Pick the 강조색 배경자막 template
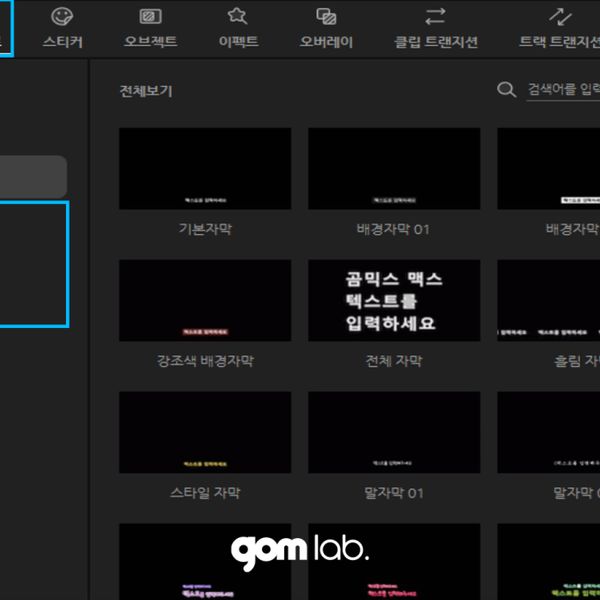The image size is (600, 600). pyautogui.click(x=205, y=301)
